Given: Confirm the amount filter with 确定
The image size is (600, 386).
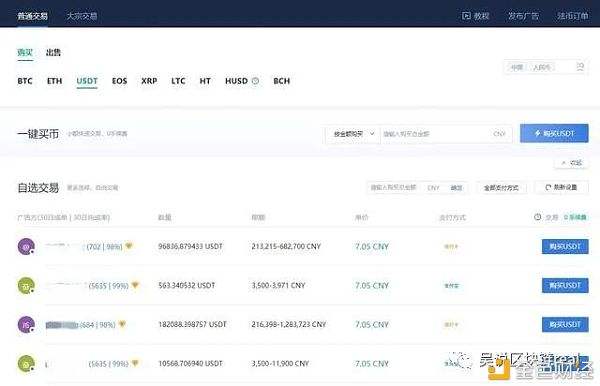Looking at the screenshot, I should [457, 188].
